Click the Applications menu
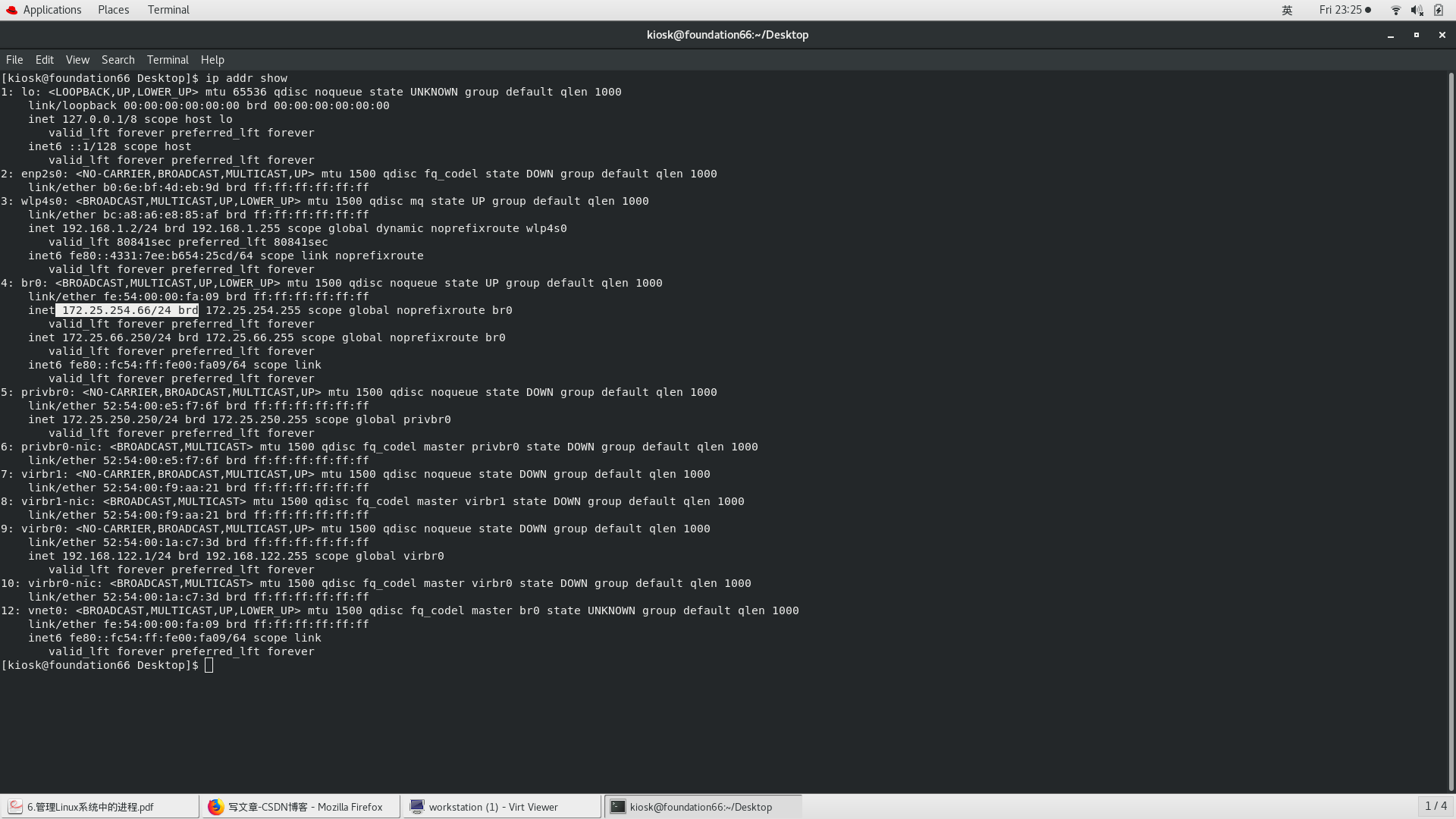The height and width of the screenshot is (819, 1456). coord(51,10)
